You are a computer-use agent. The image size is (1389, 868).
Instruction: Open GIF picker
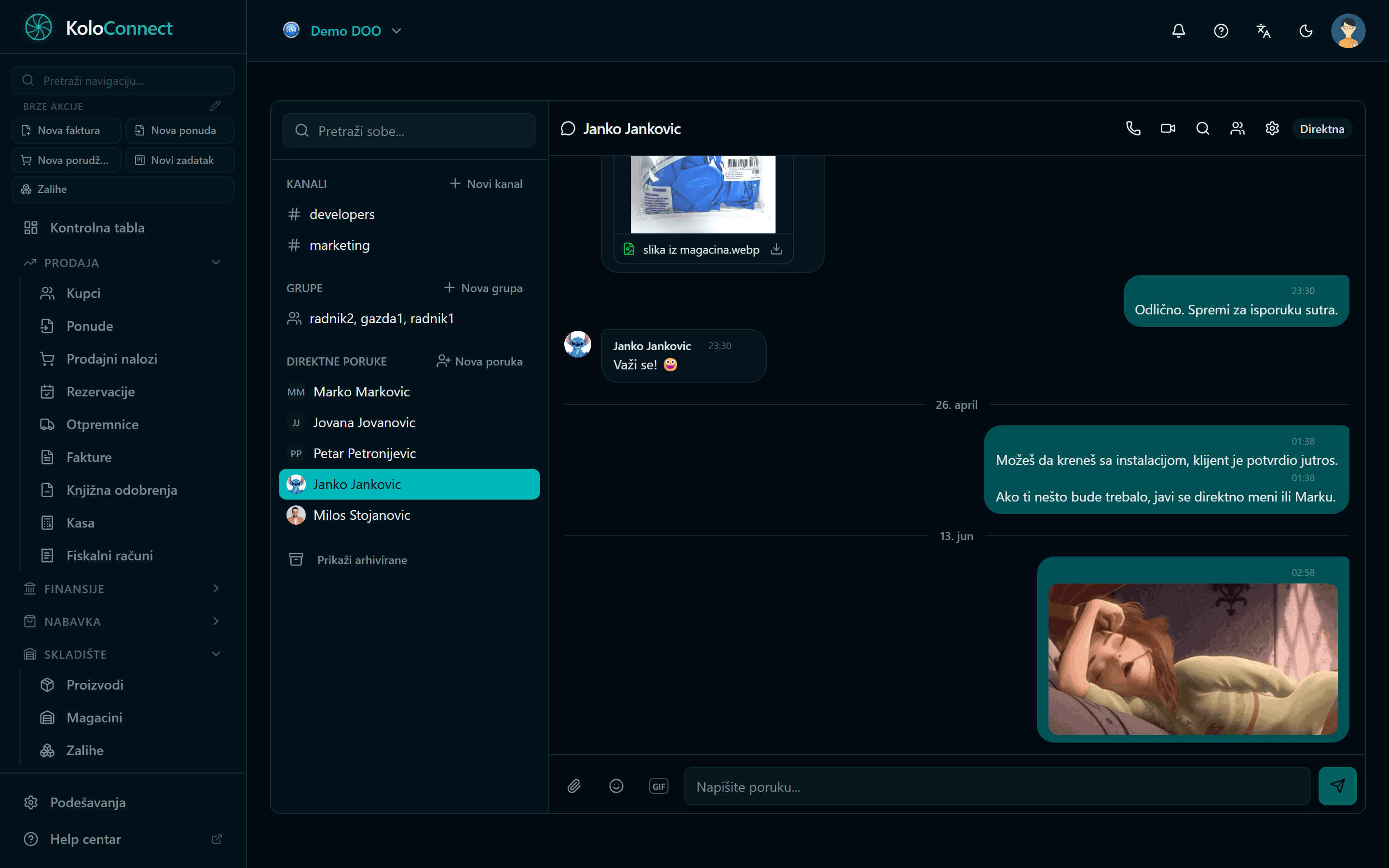658,786
